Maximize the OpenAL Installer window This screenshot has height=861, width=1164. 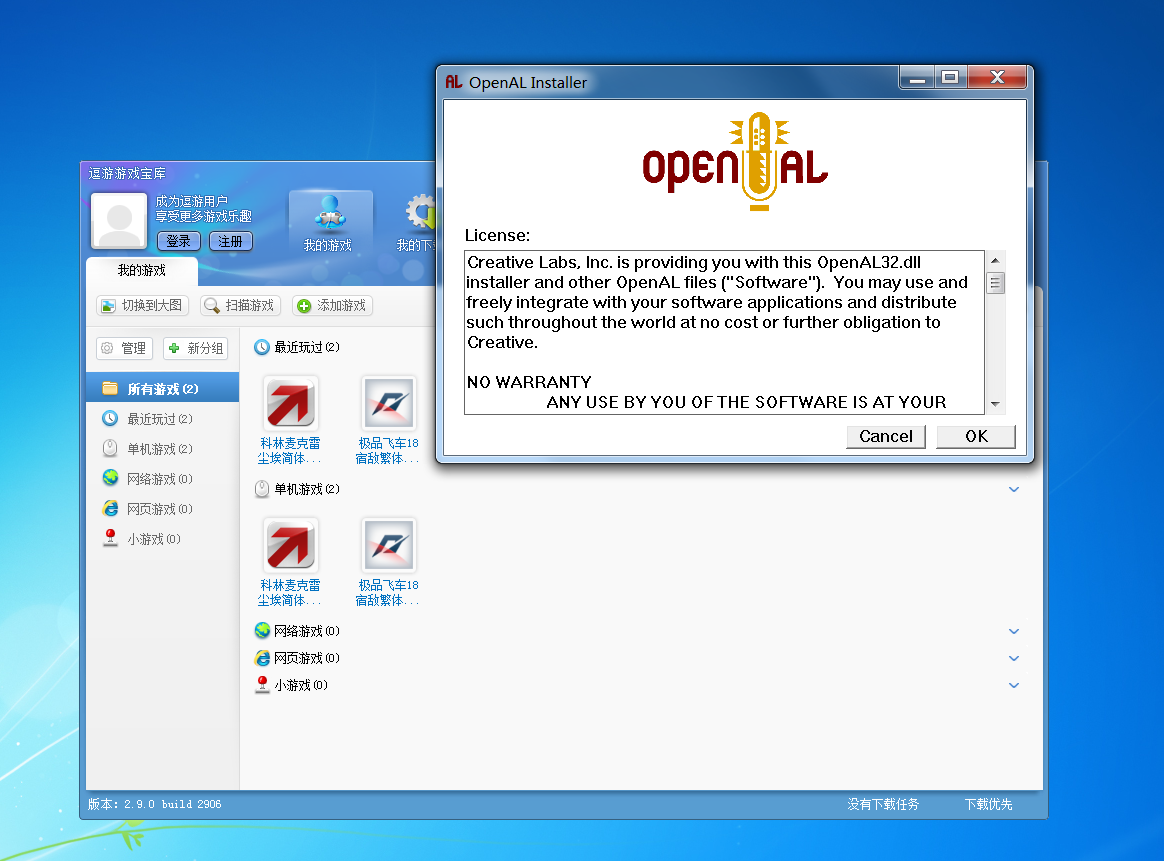(950, 77)
